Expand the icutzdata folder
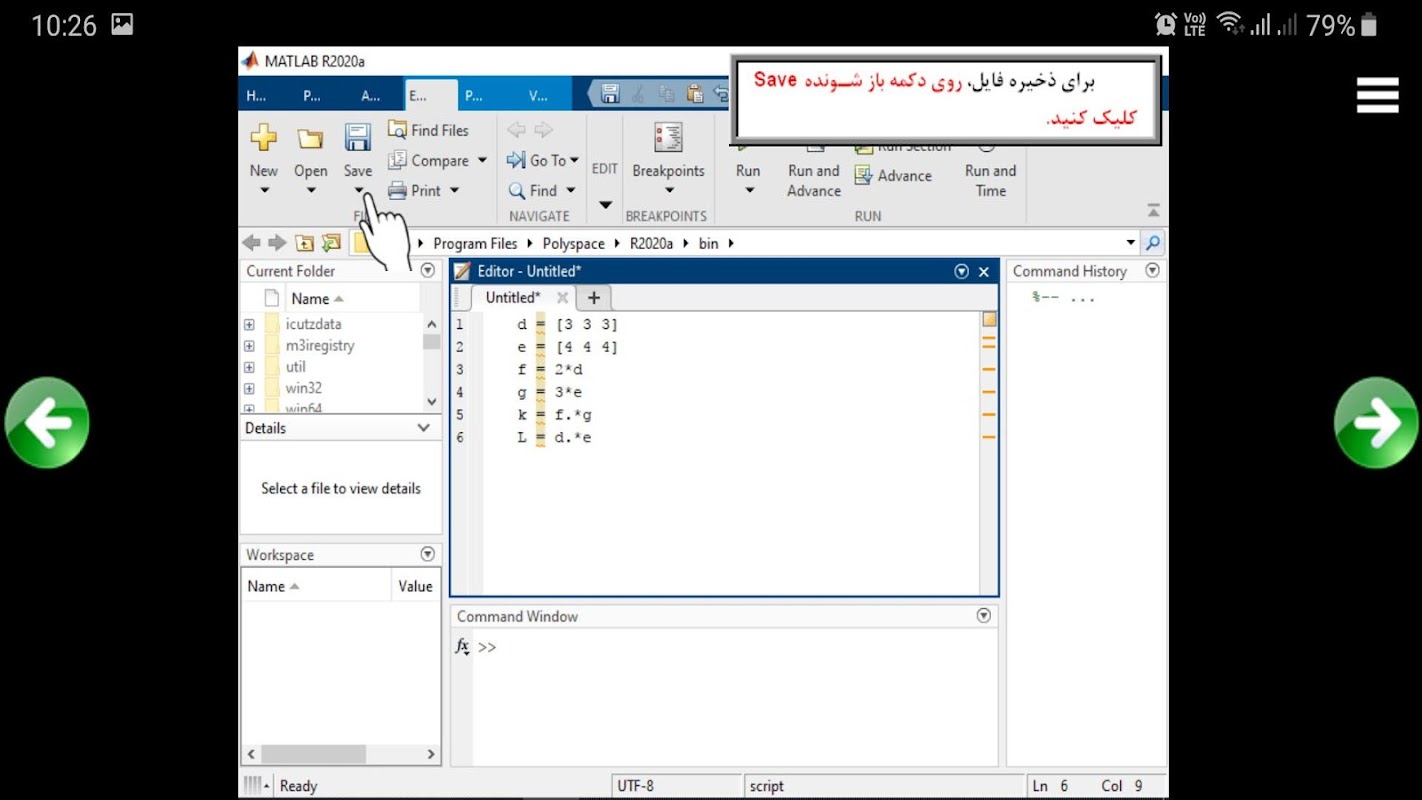The height and width of the screenshot is (800, 1422). 249,324
